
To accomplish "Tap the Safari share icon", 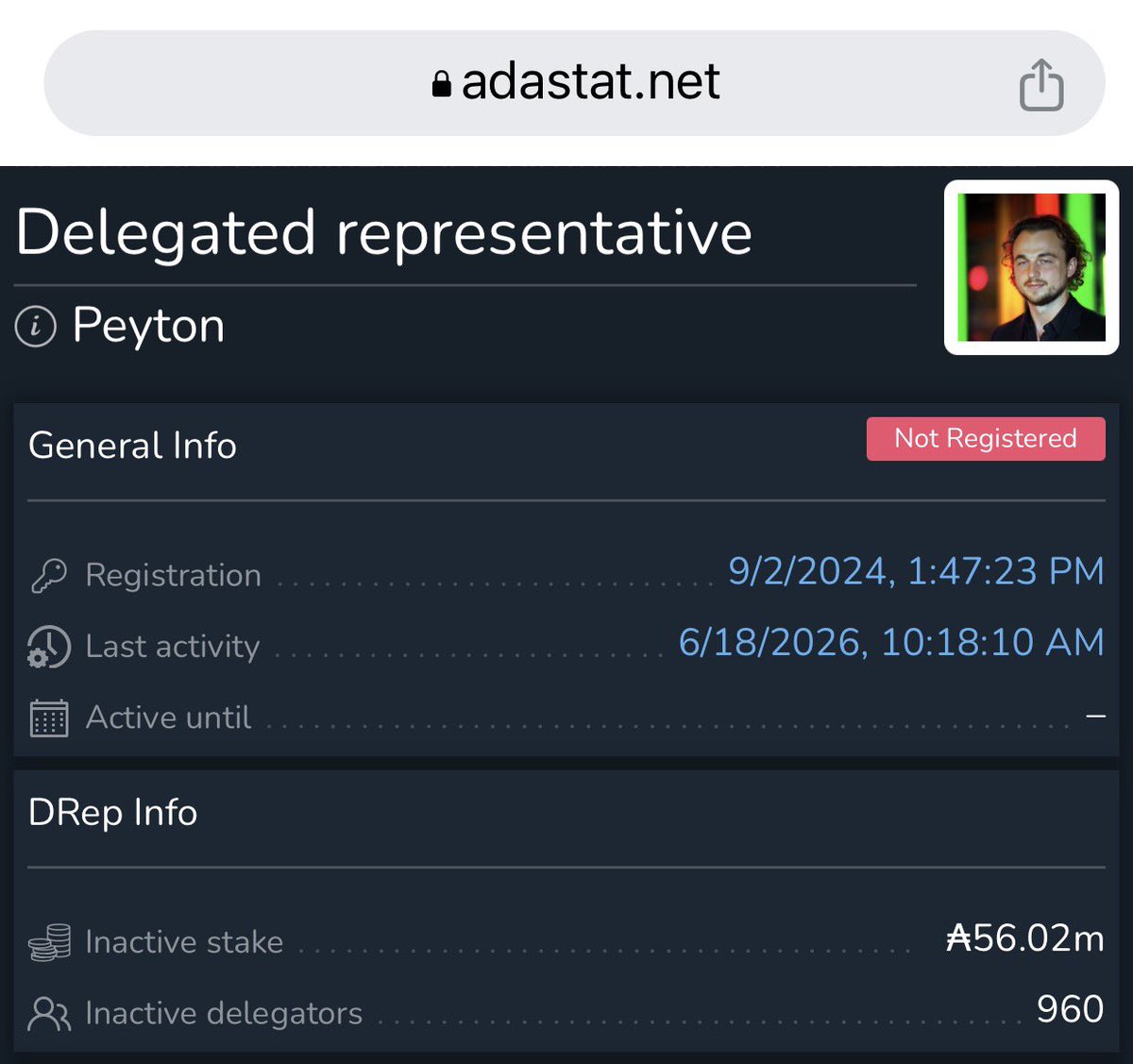I will [1041, 85].
